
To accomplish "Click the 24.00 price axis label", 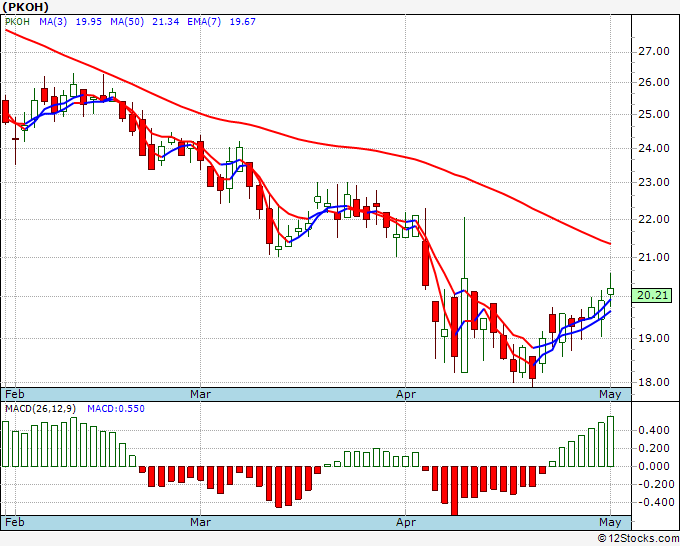I will click(x=654, y=148).
